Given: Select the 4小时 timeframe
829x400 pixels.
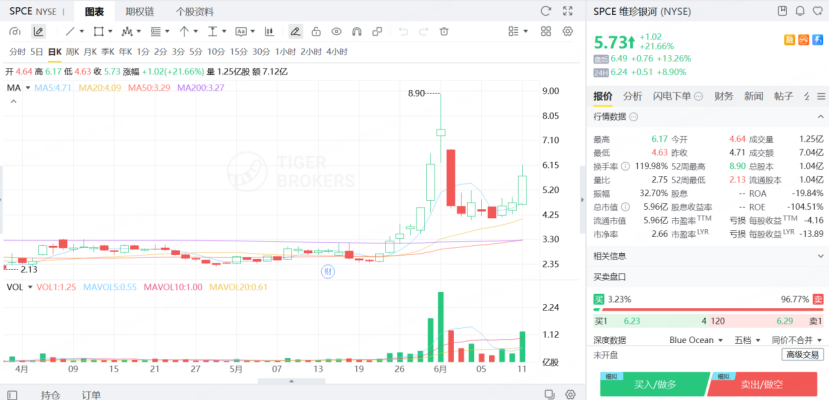Looking at the screenshot, I should click(337, 52).
